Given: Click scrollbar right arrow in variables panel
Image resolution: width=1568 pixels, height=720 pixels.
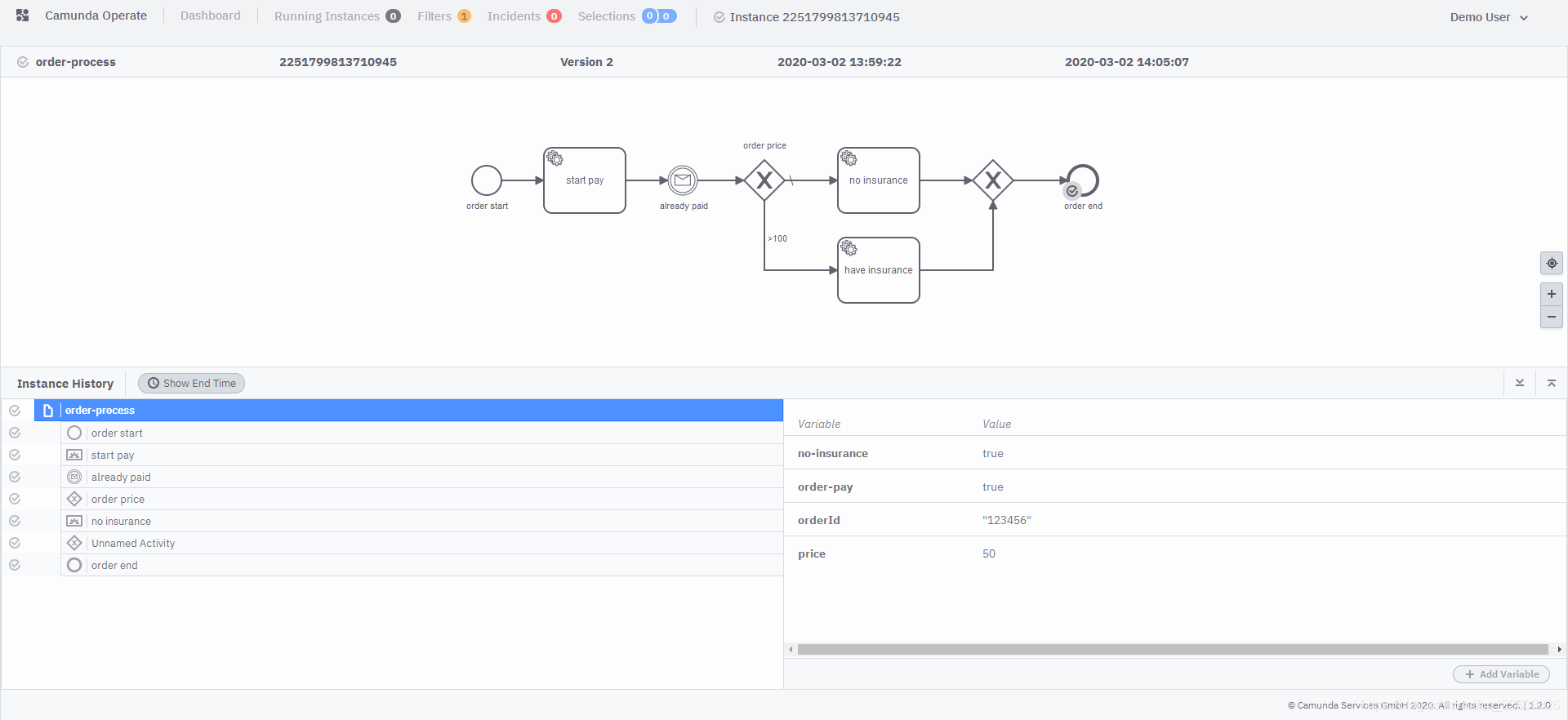Looking at the screenshot, I should (x=1559, y=650).
